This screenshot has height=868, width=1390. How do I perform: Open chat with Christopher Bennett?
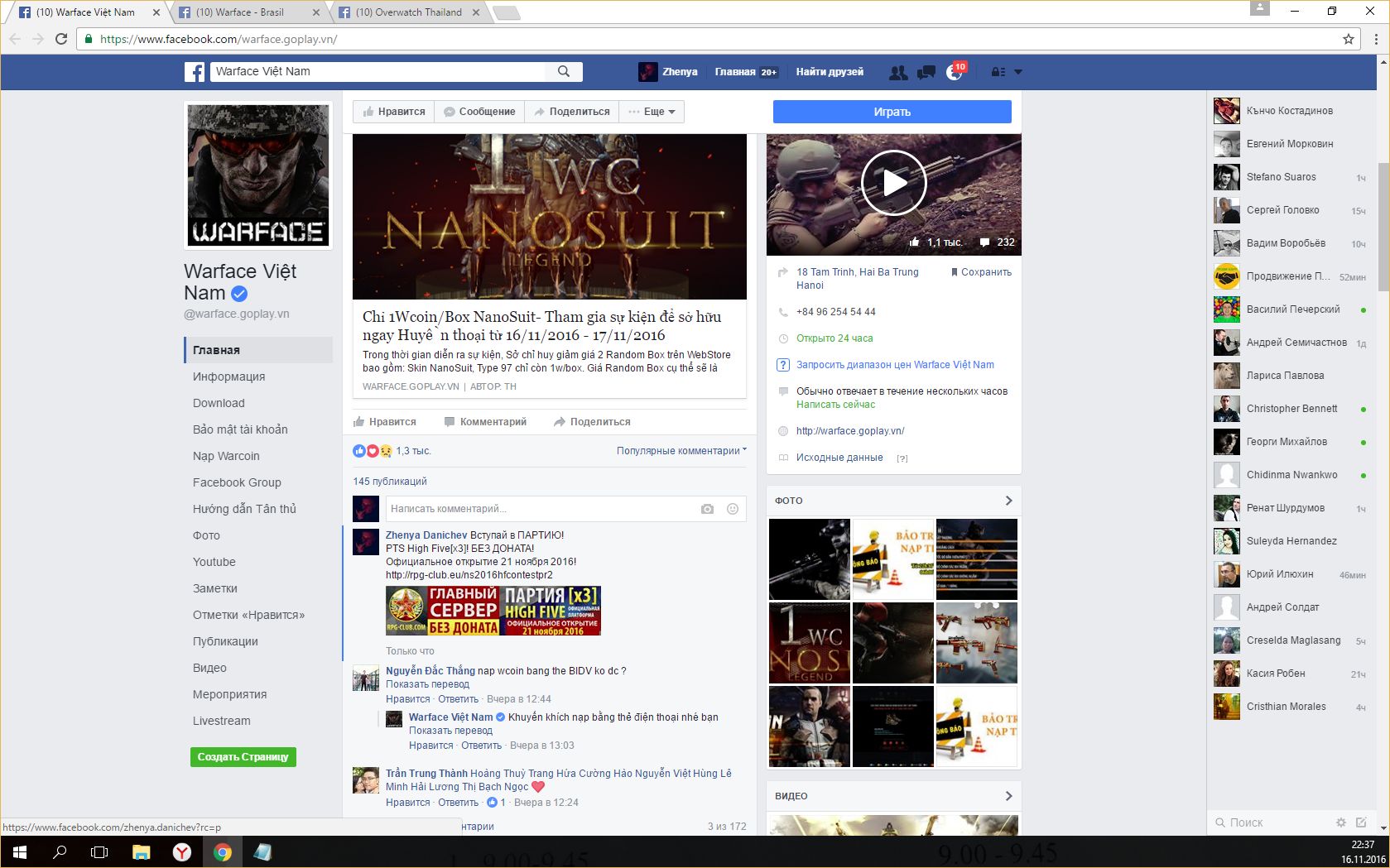1290,409
